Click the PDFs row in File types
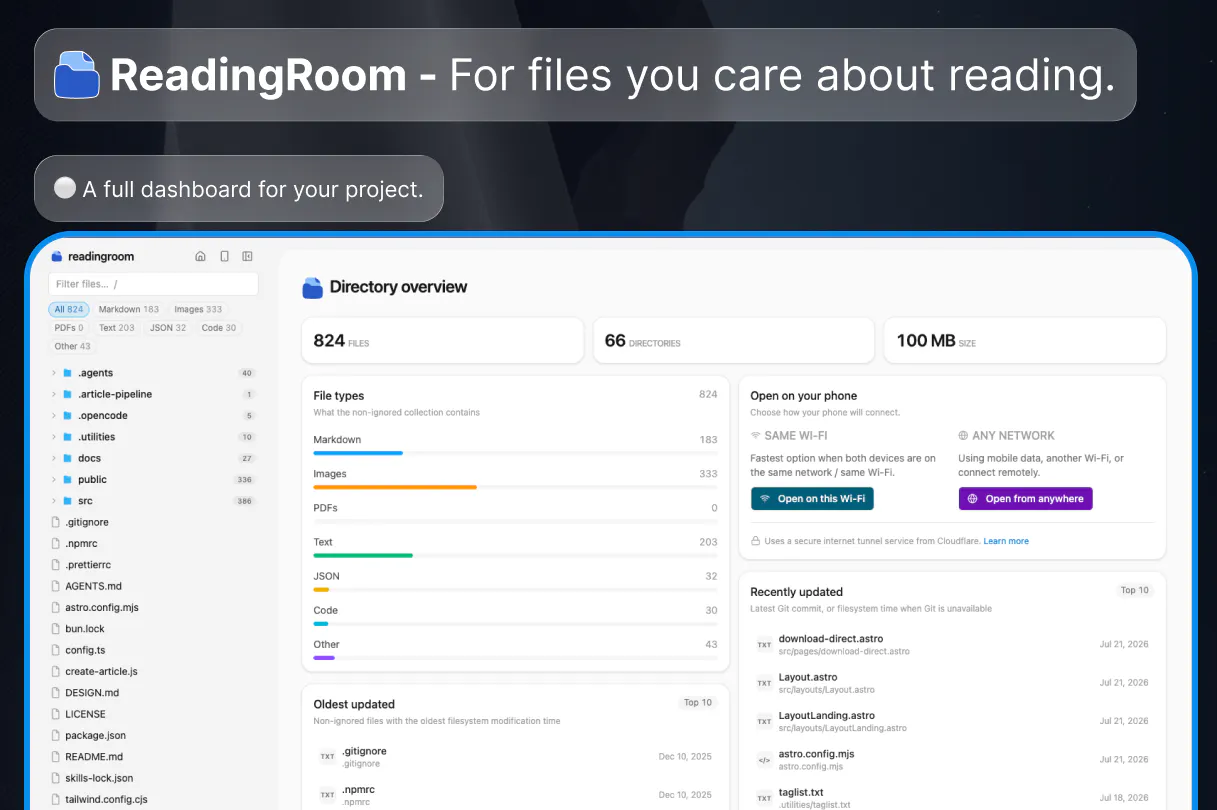The image size is (1217, 810). coord(516,512)
